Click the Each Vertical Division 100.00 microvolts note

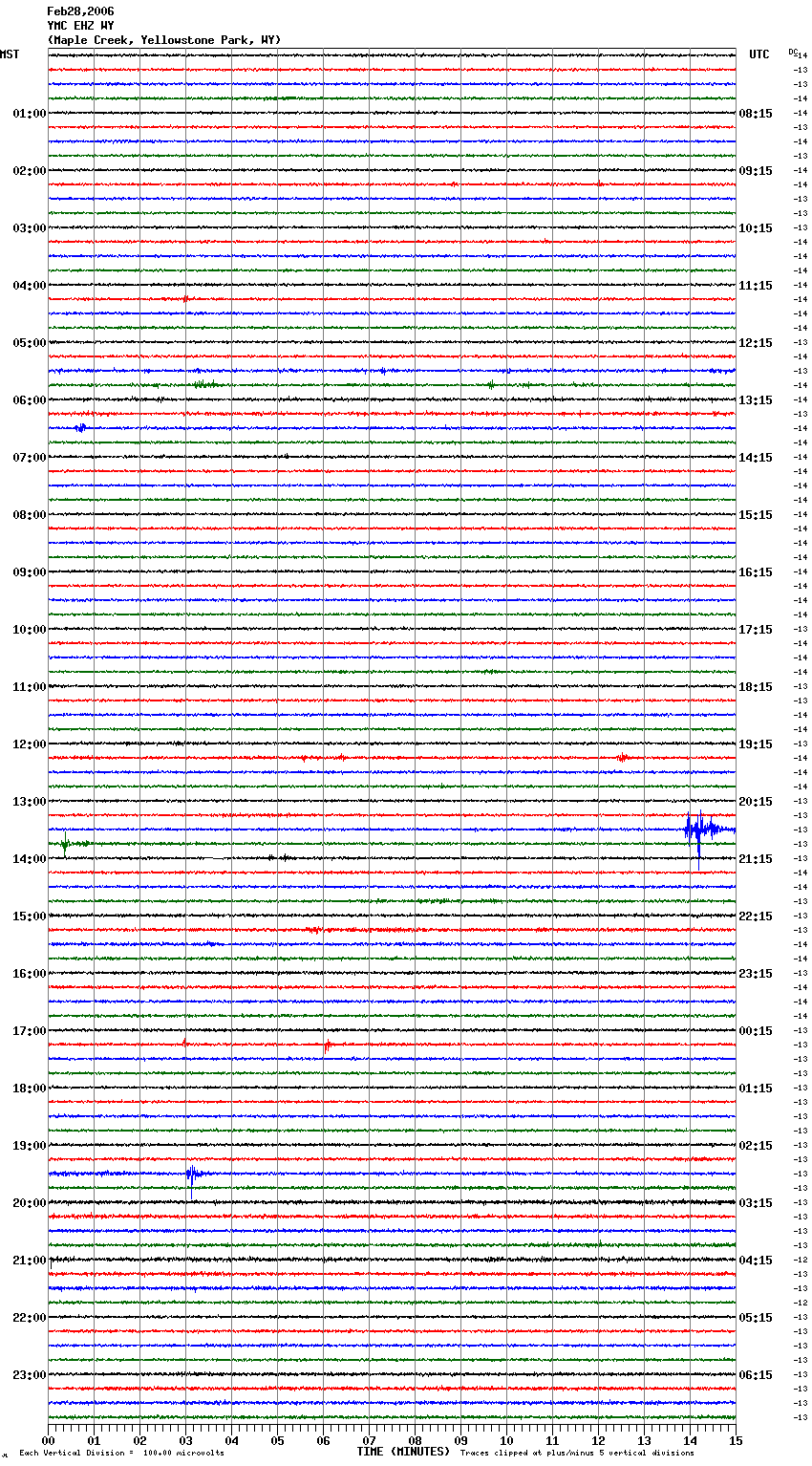[121, 1454]
